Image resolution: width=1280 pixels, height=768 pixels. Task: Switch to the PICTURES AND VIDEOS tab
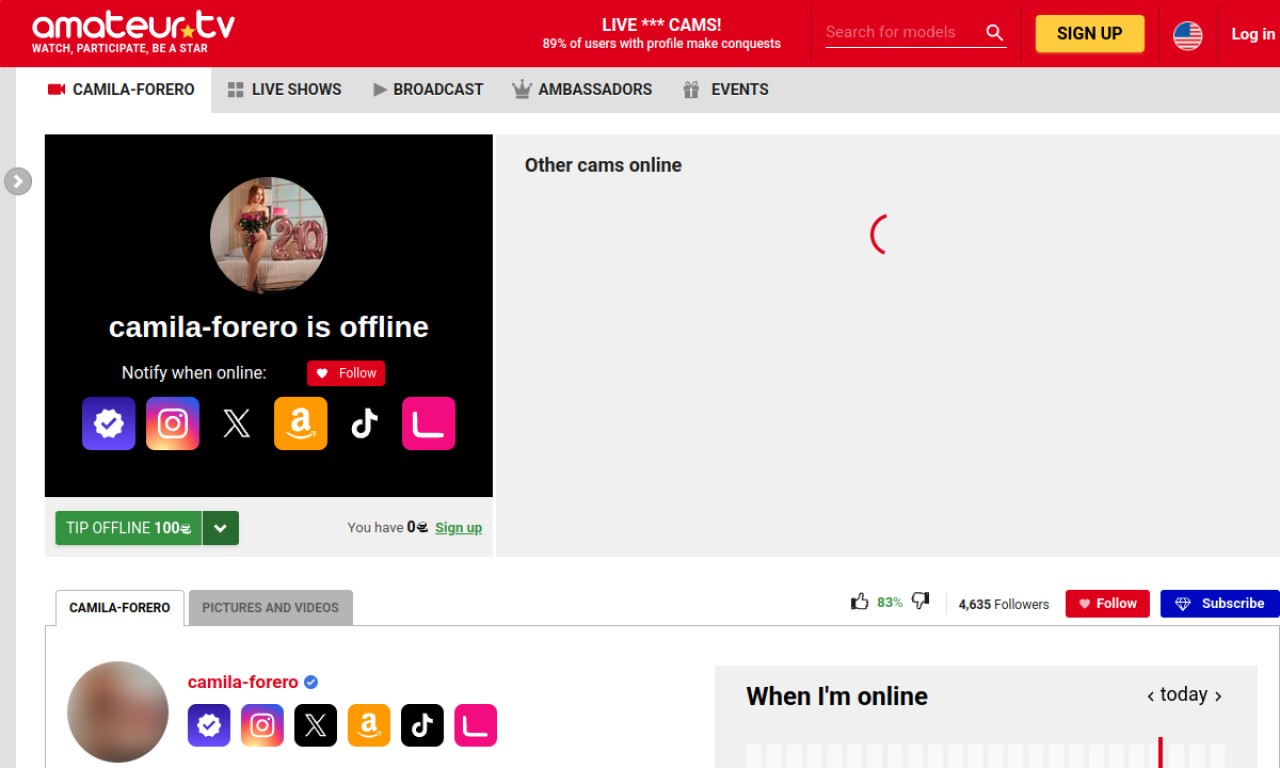[270, 608]
